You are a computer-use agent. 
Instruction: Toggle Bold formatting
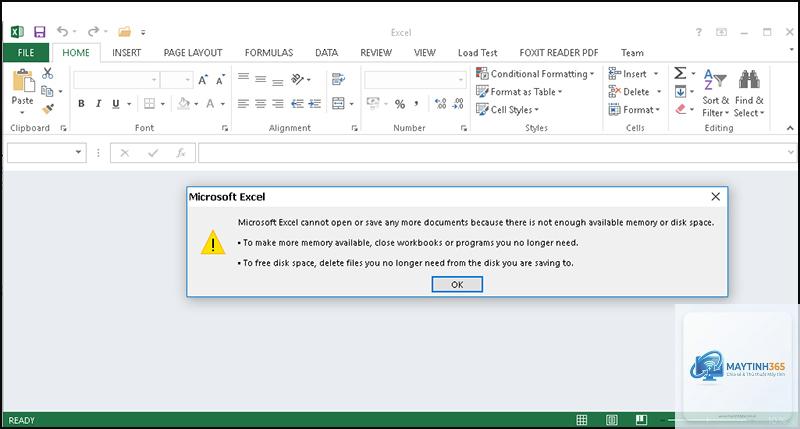(x=81, y=104)
